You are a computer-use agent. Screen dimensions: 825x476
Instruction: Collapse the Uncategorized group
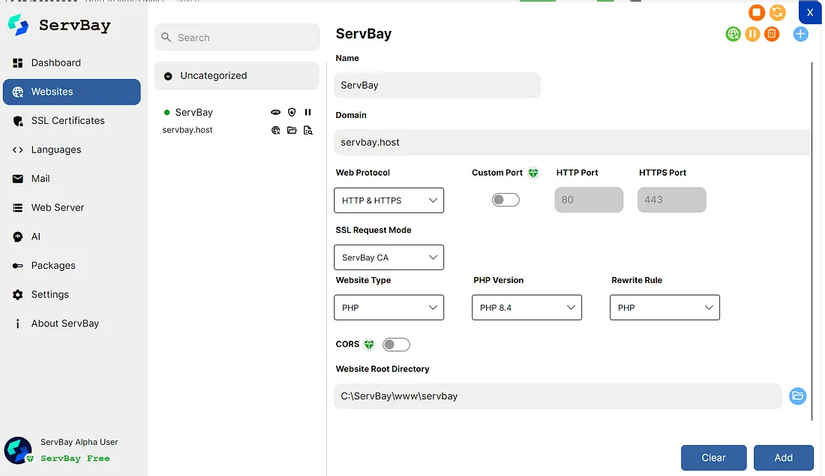point(237,76)
